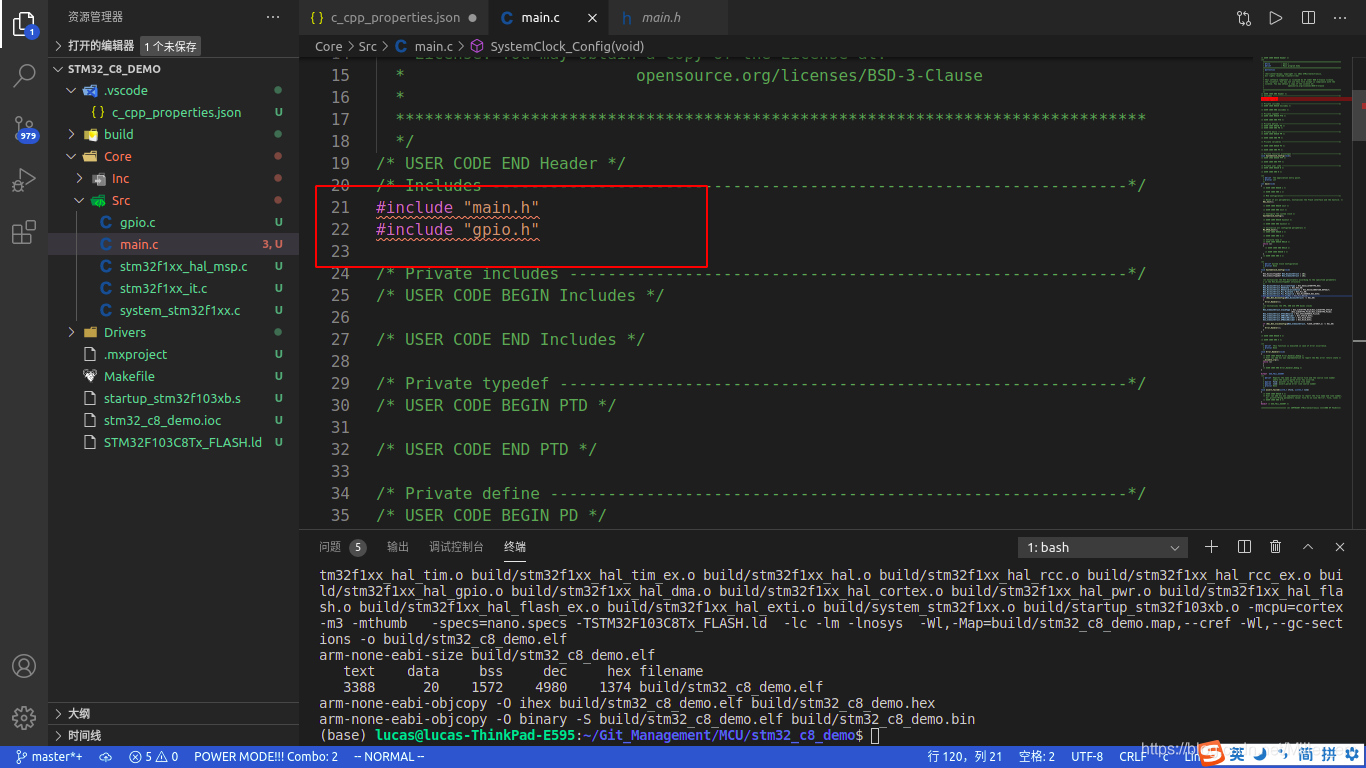Collapse the Core folder
Image resolution: width=1366 pixels, height=768 pixels.
(x=173, y=156)
